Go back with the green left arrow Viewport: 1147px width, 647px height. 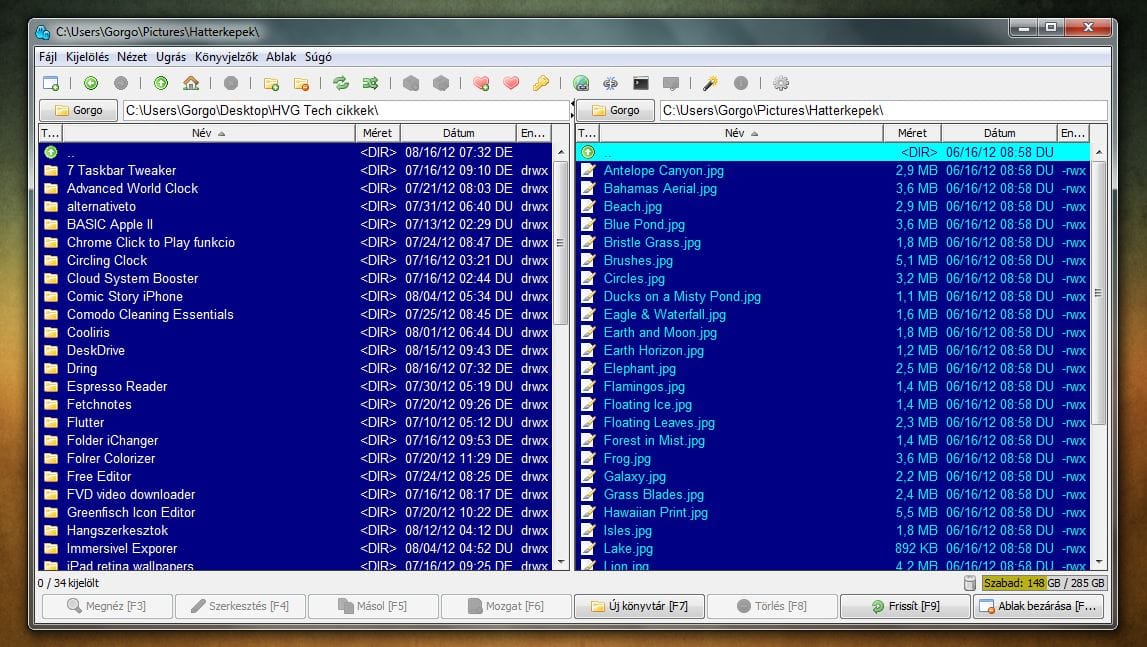[91, 83]
